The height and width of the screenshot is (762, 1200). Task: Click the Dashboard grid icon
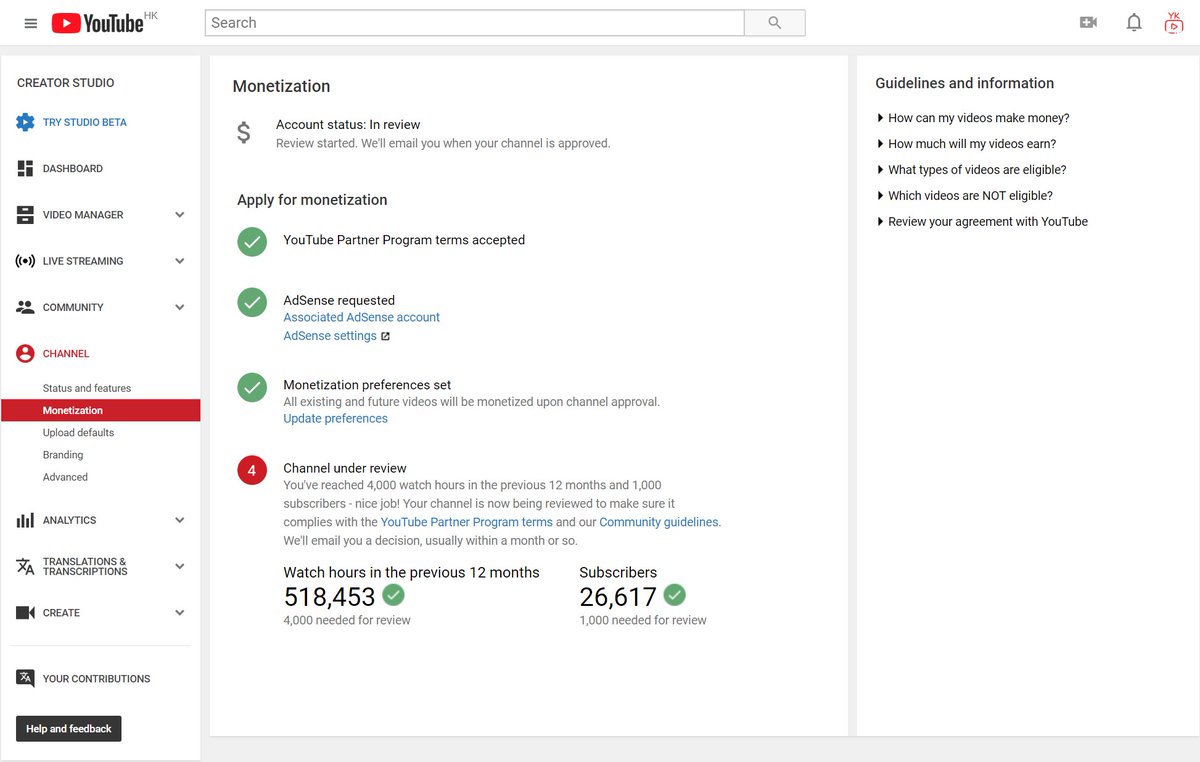(x=25, y=169)
